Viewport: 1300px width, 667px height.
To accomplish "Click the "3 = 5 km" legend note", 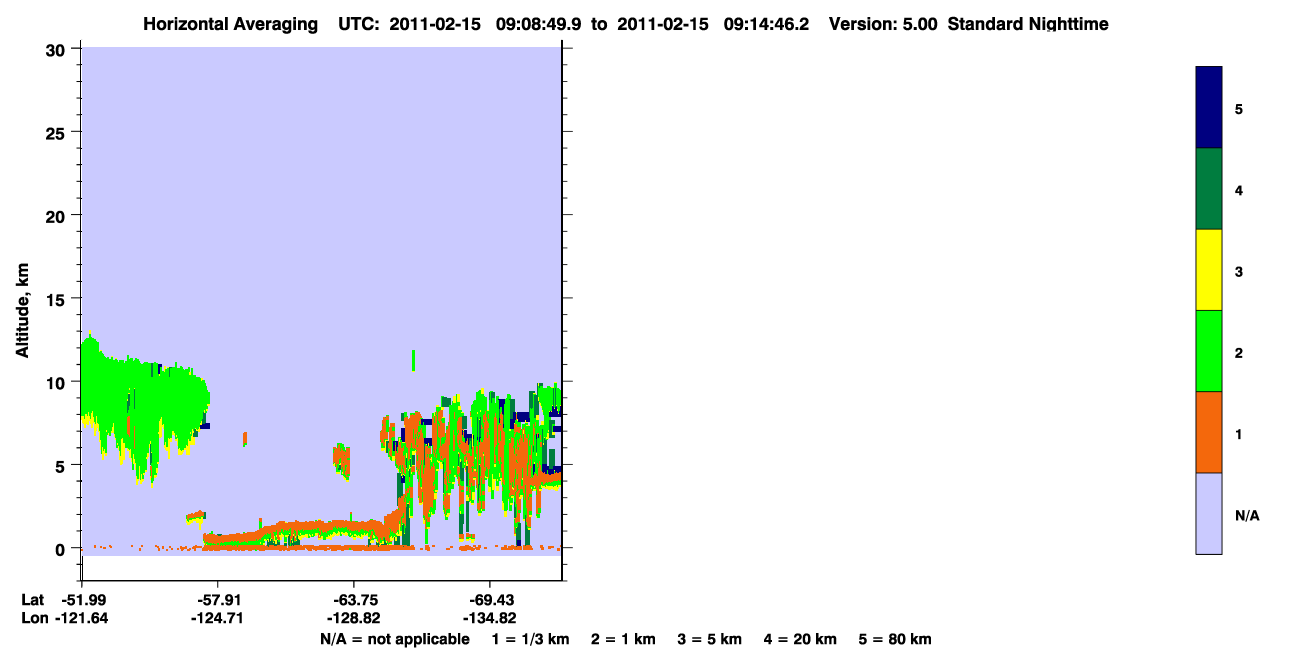I will pos(709,639).
